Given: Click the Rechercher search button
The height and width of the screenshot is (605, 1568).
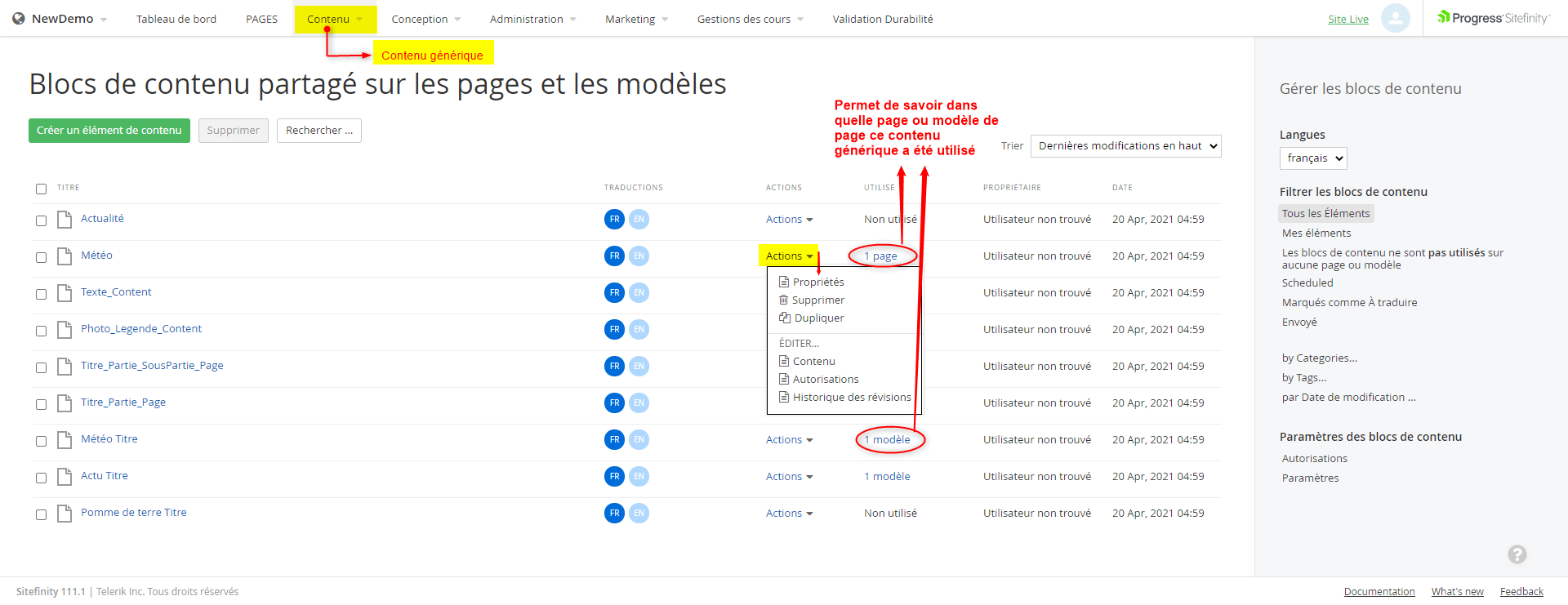Looking at the screenshot, I should click(319, 131).
